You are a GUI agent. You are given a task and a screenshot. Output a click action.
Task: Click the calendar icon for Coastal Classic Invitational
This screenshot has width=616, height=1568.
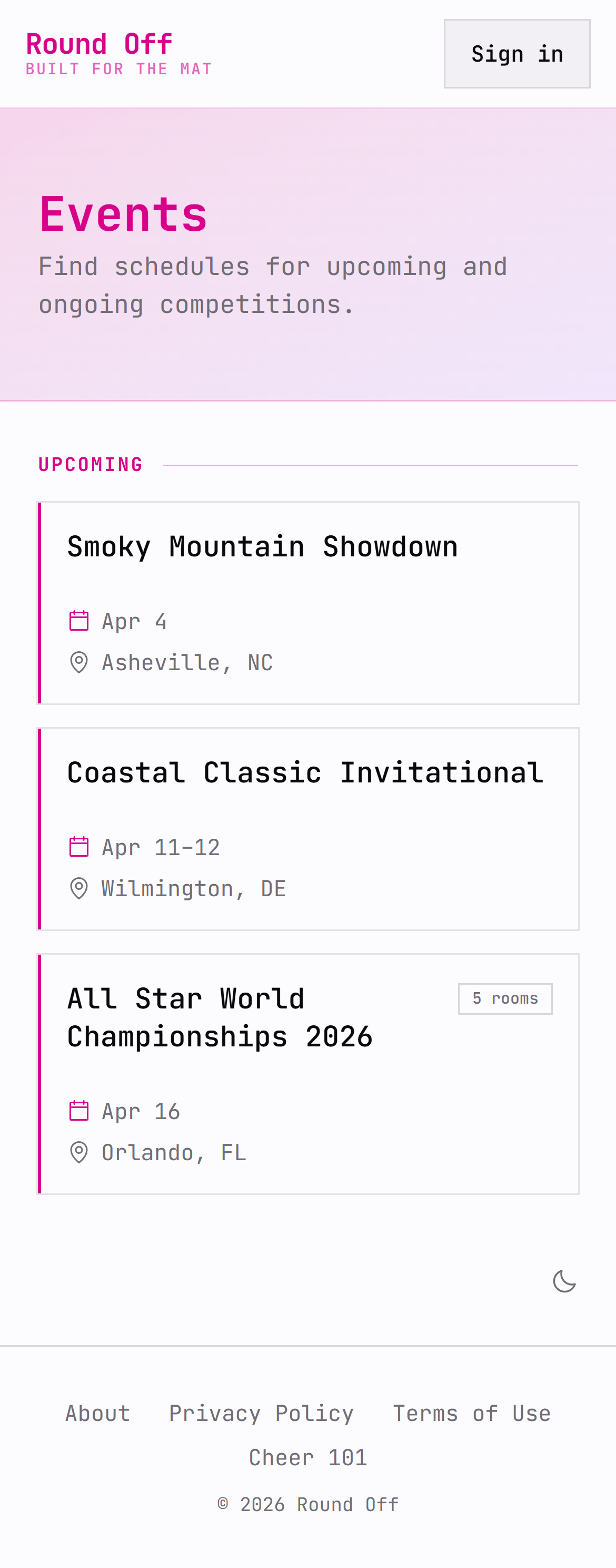click(79, 846)
